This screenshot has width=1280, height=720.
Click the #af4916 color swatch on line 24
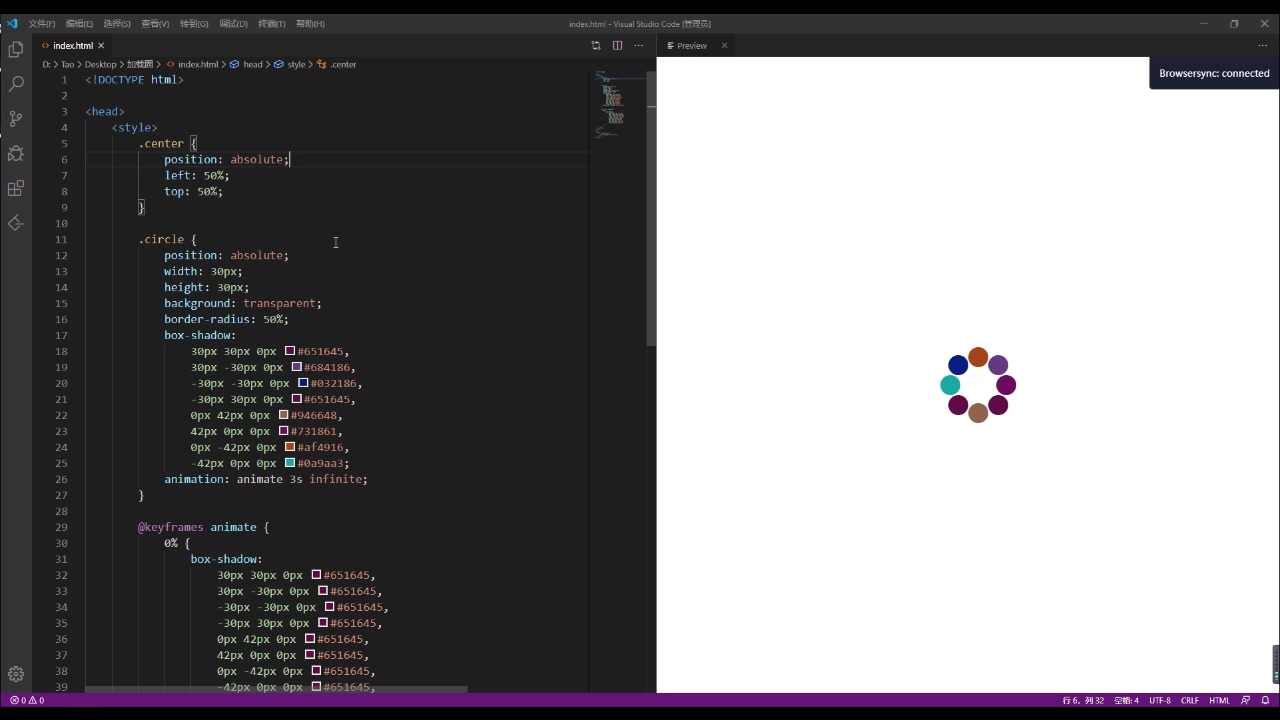(x=290, y=447)
